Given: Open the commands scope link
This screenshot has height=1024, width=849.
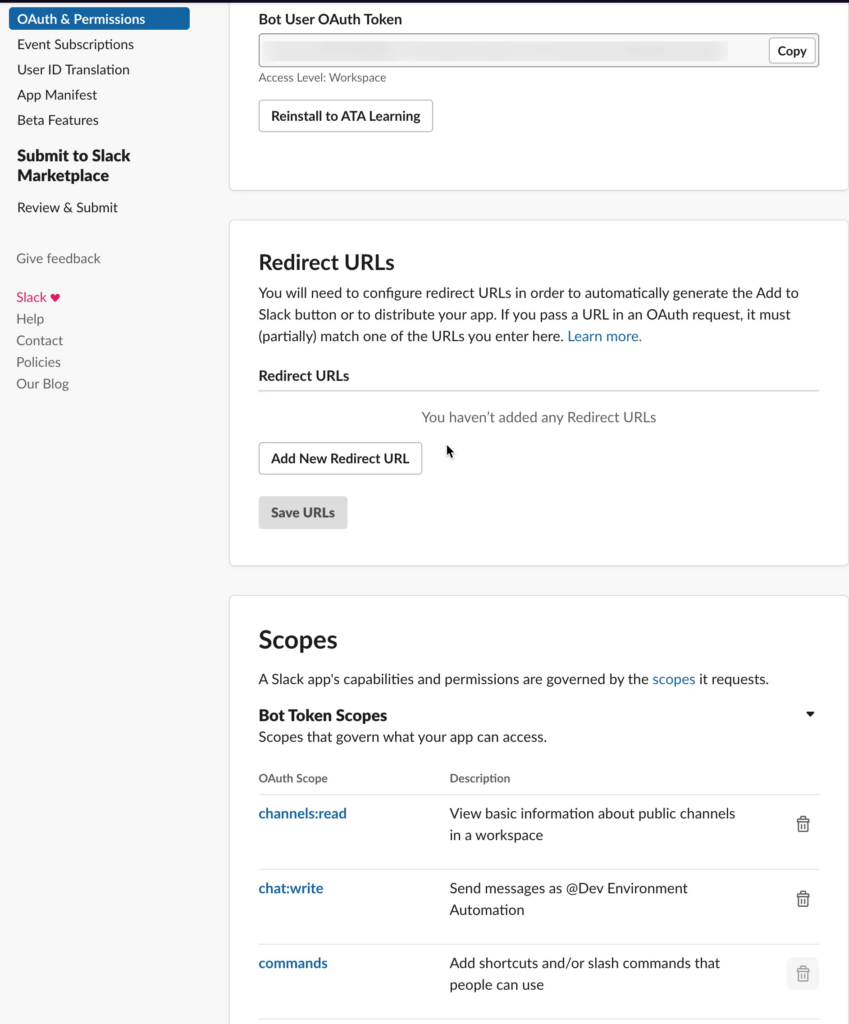Looking at the screenshot, I should click(293, 963).
